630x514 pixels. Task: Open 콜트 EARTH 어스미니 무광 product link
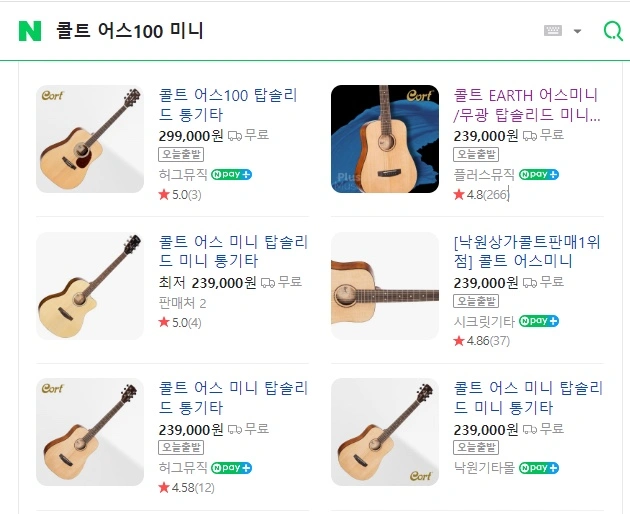click(x=525, y=105)
